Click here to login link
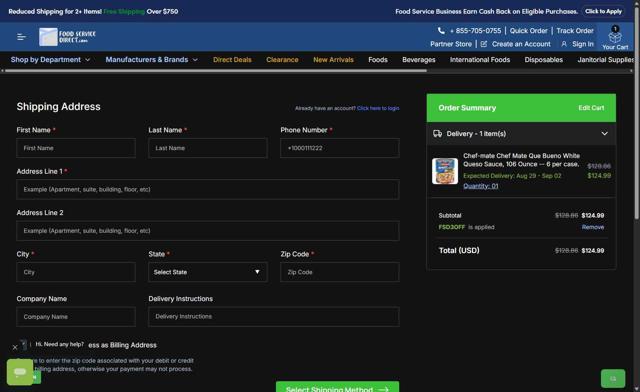640x392 pixels. pos(378,108)
